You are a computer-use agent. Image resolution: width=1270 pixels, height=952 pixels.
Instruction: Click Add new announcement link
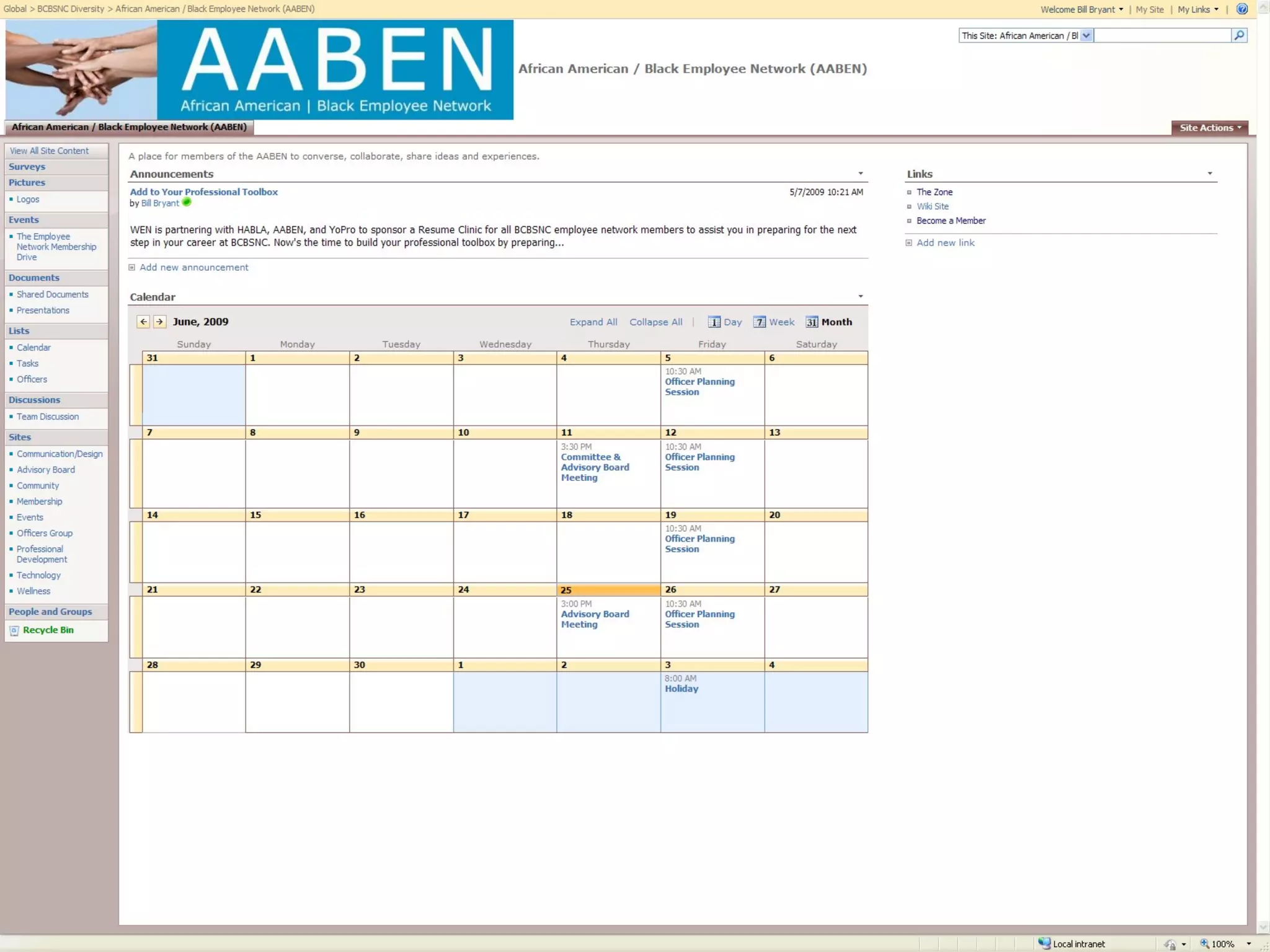tap(193, 267)
